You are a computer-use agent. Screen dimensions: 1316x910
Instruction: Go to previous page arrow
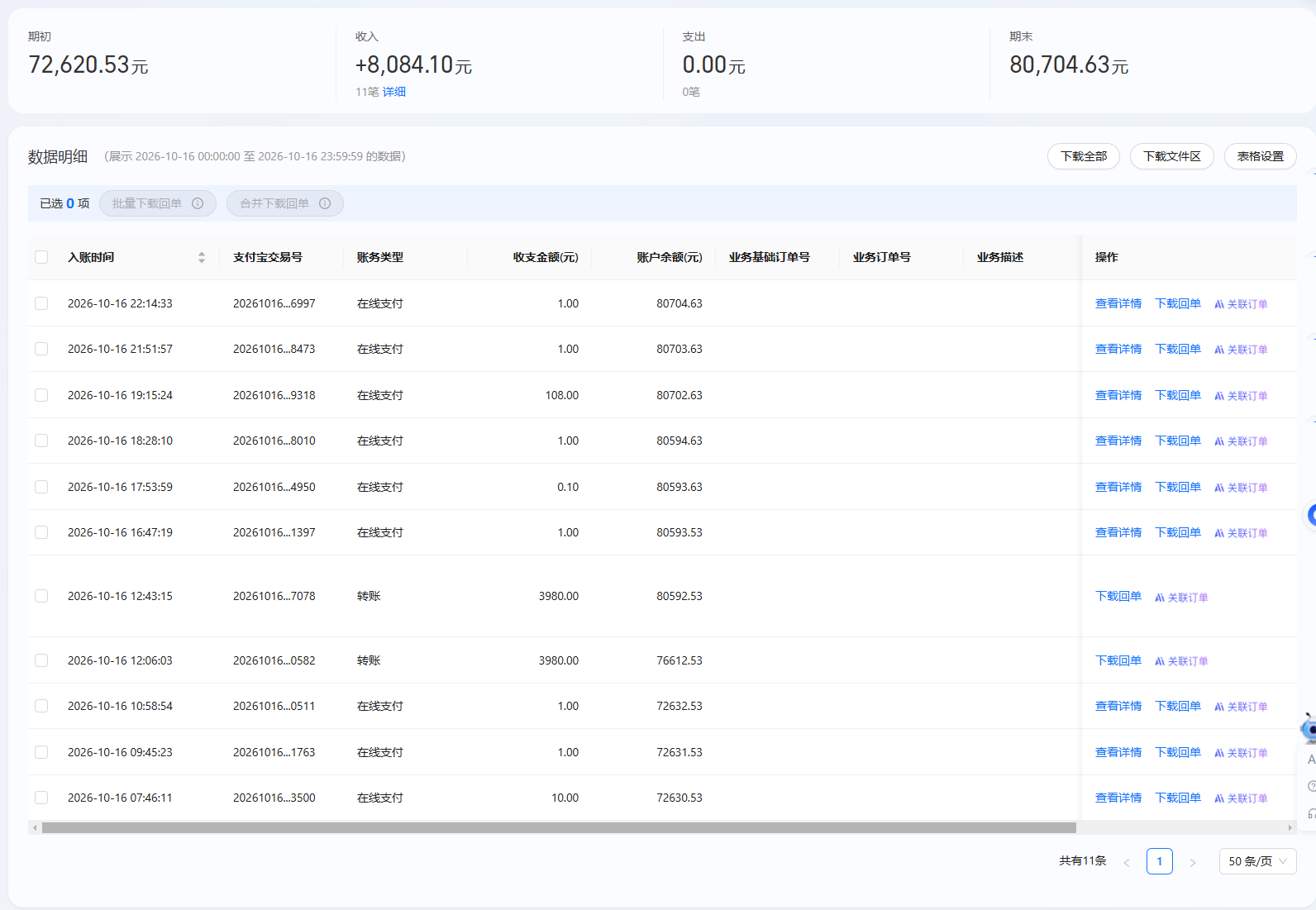point(1126,862)
